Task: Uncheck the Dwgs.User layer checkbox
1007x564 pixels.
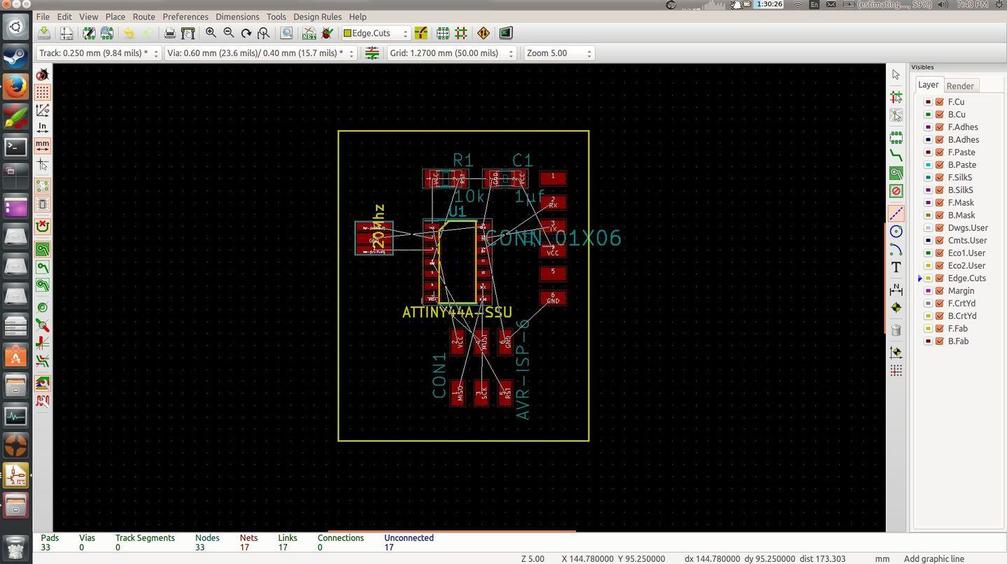Action: [x=940, y=227]
